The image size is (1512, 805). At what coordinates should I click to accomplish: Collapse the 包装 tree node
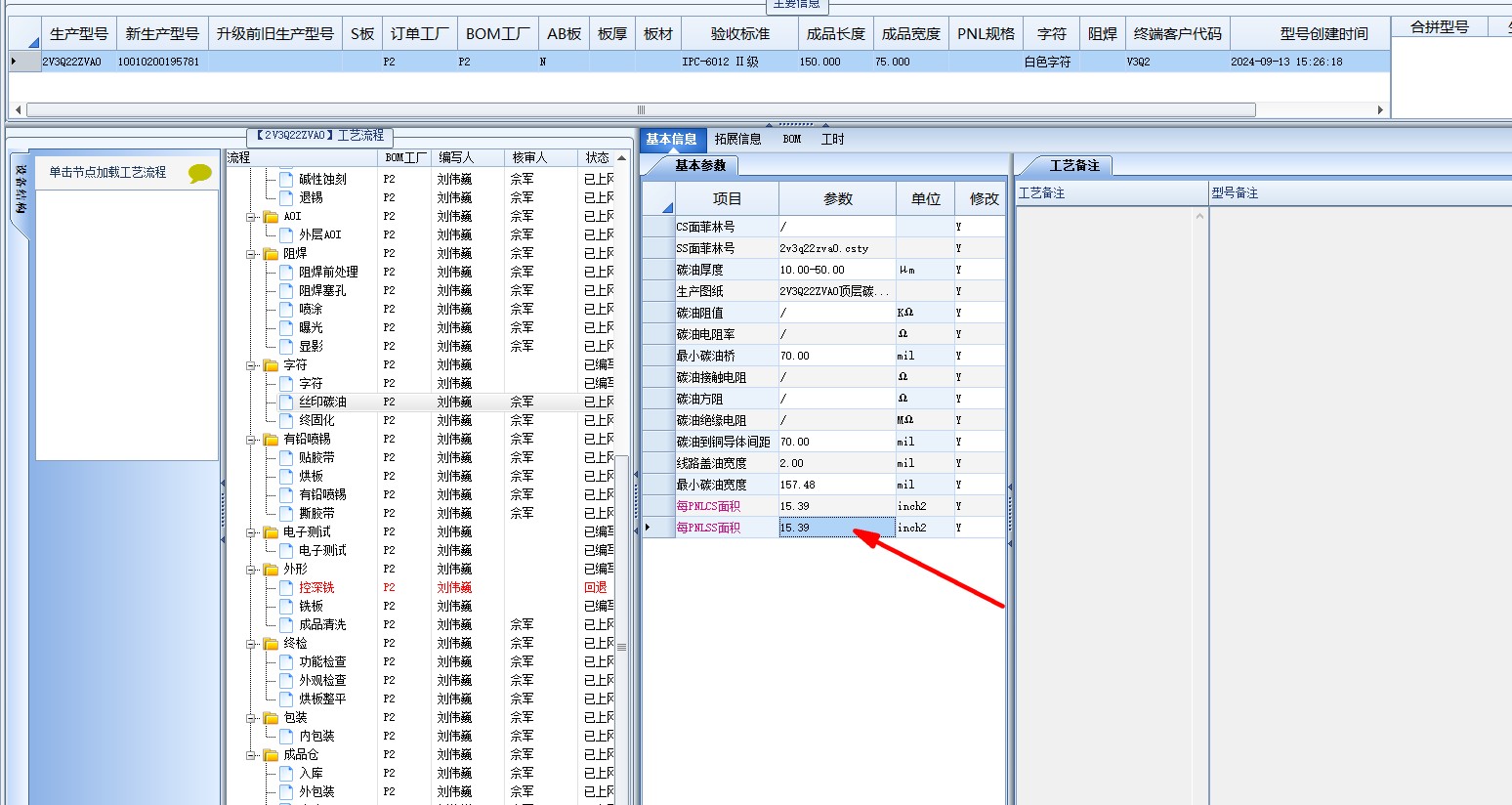point(252,718)
